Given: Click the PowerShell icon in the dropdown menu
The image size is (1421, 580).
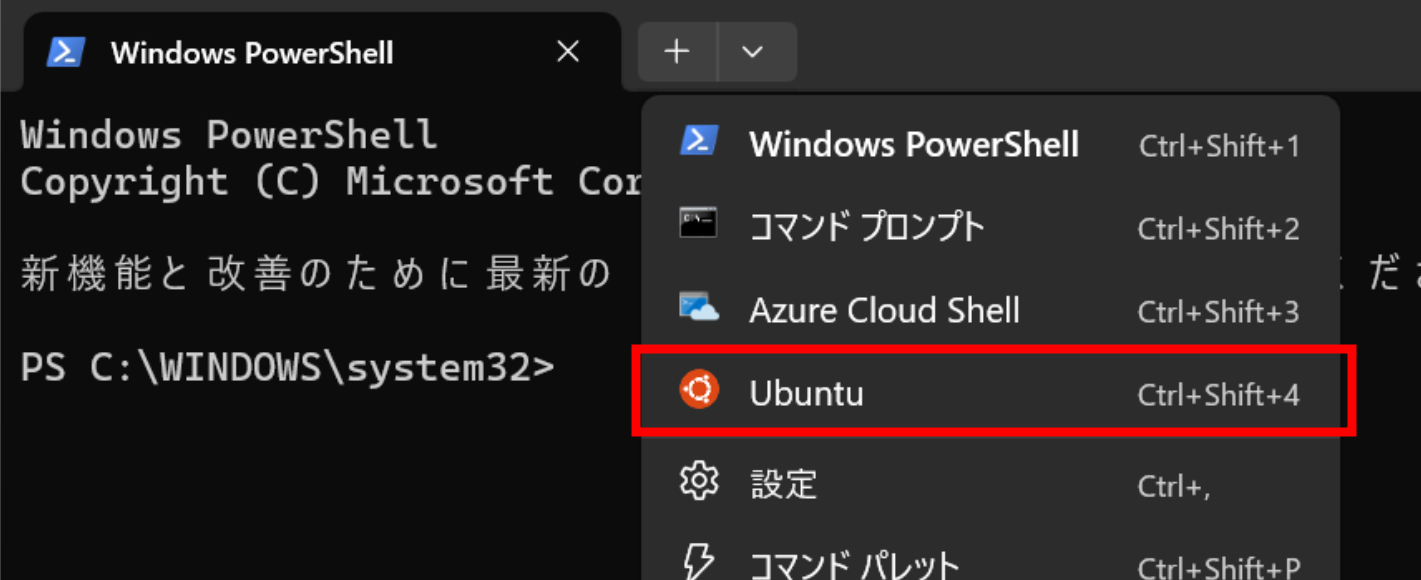Looking at the screenshot, I should (x=699, y=141).
